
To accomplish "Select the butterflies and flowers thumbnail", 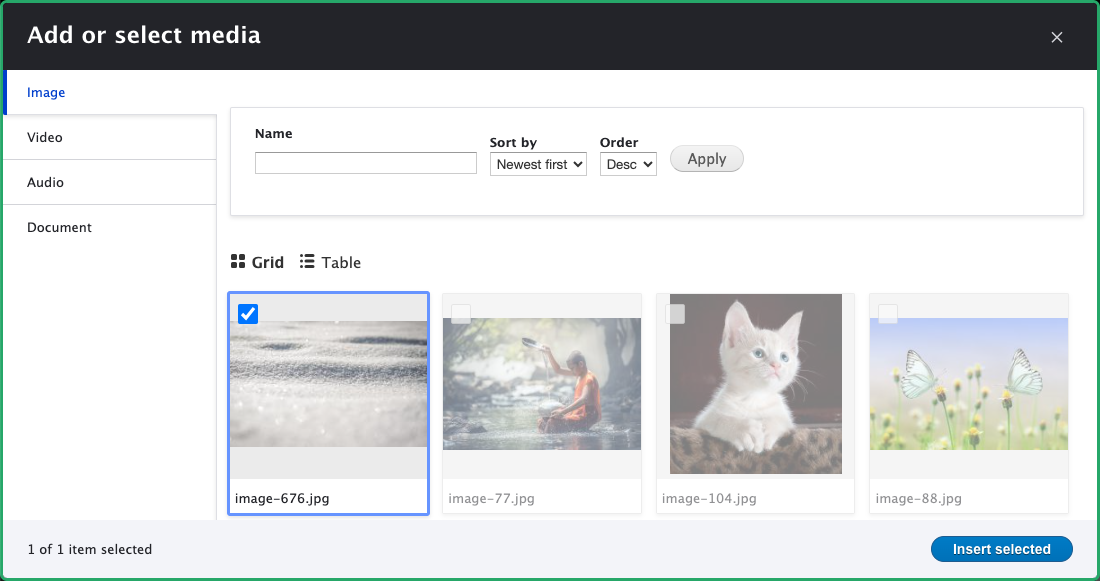I will tap(969, 384).
